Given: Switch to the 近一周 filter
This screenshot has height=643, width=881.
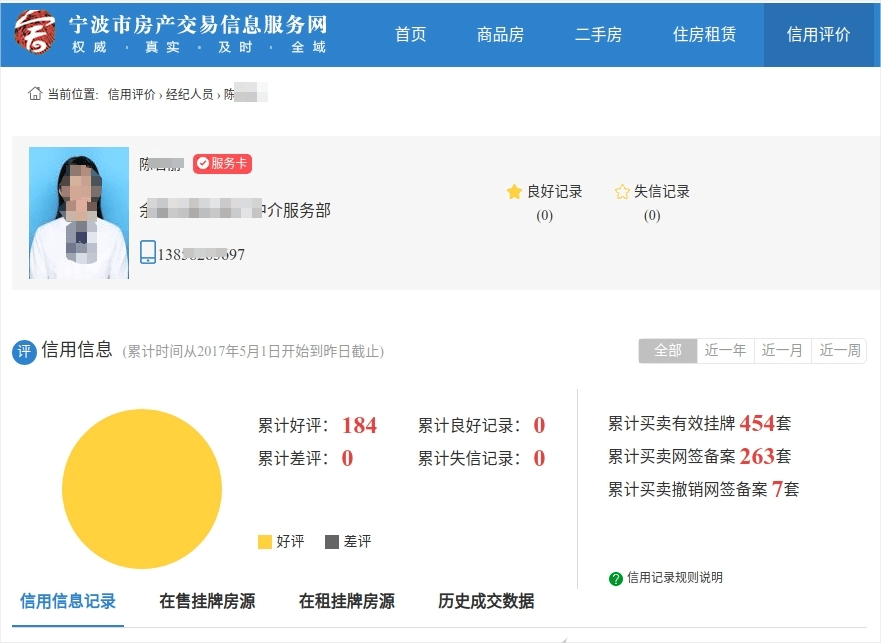Looking at the screenshot, I should click(x=840, y=351).
